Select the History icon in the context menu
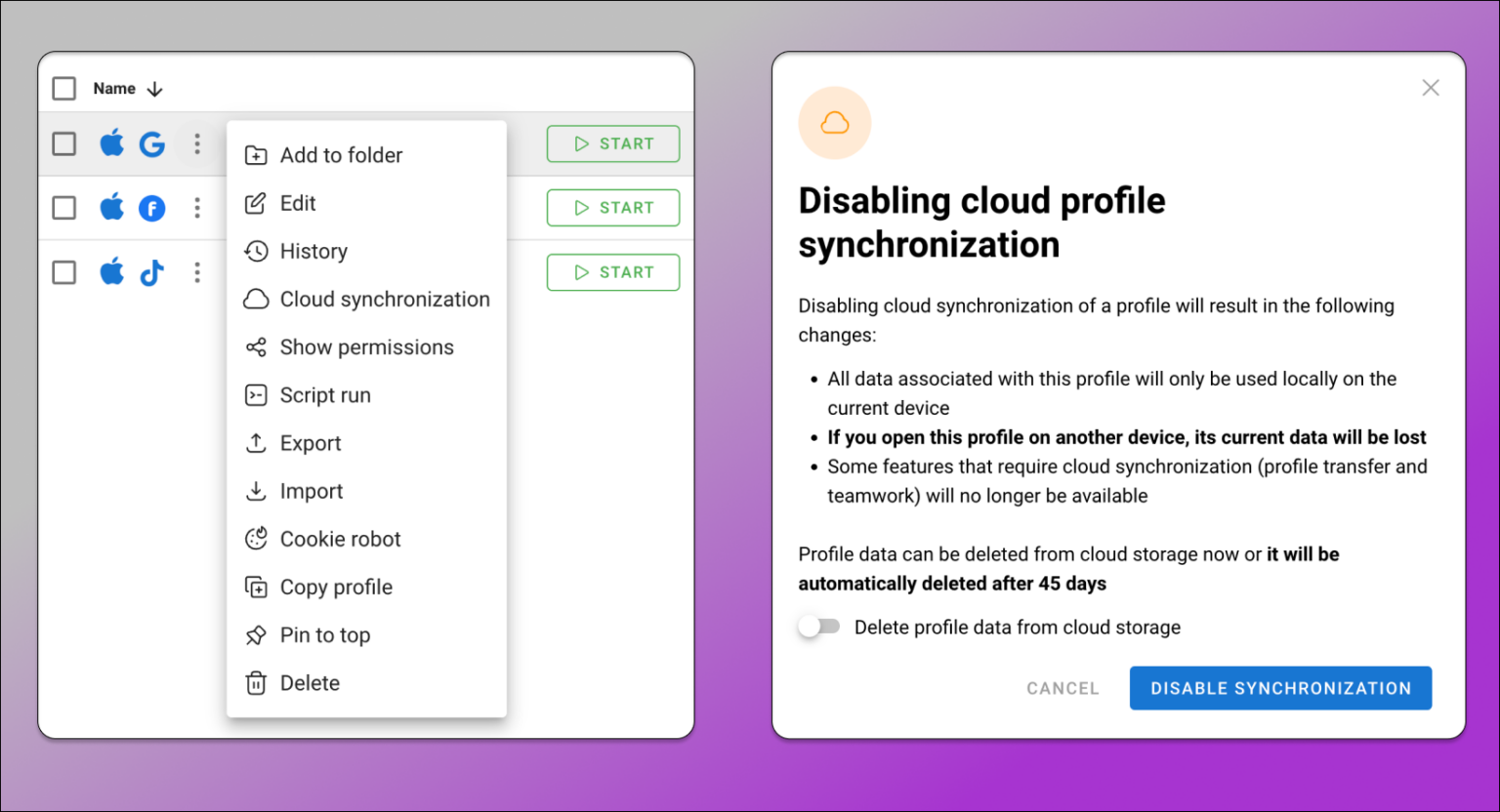1500x812 pixels. (x=256, y=251)
